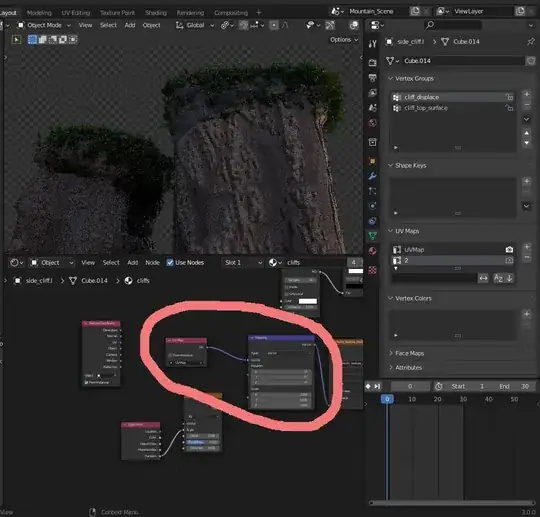Switch to the Rendering workspace tab

190,13
